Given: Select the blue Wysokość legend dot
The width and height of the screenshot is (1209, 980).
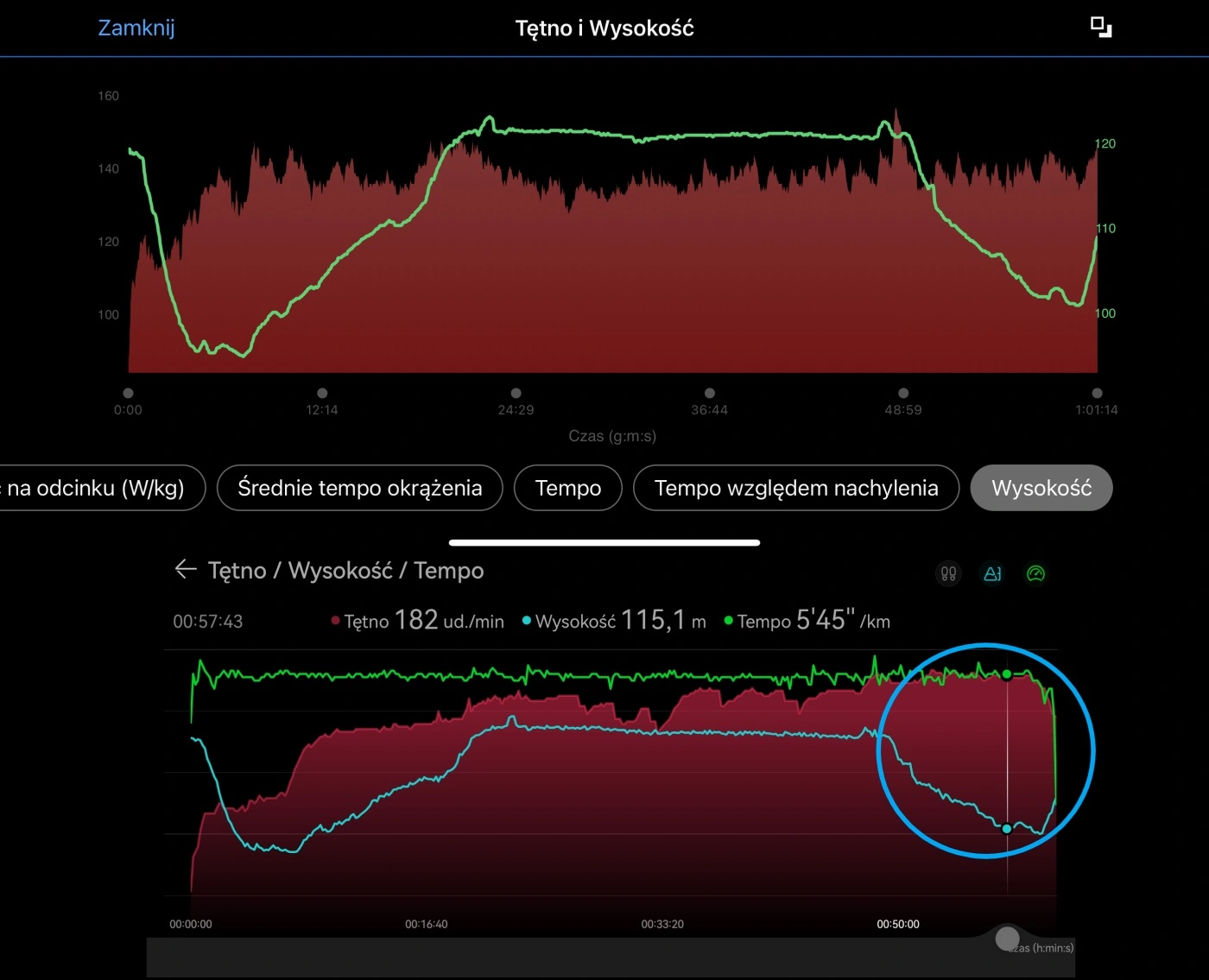Looking at the screenshot, I should (x=525, y=621).
